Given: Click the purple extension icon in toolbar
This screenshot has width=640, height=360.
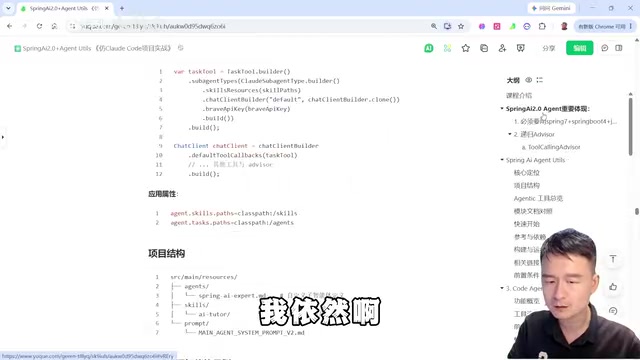Looking at the screenshot, I should [482, 26].
